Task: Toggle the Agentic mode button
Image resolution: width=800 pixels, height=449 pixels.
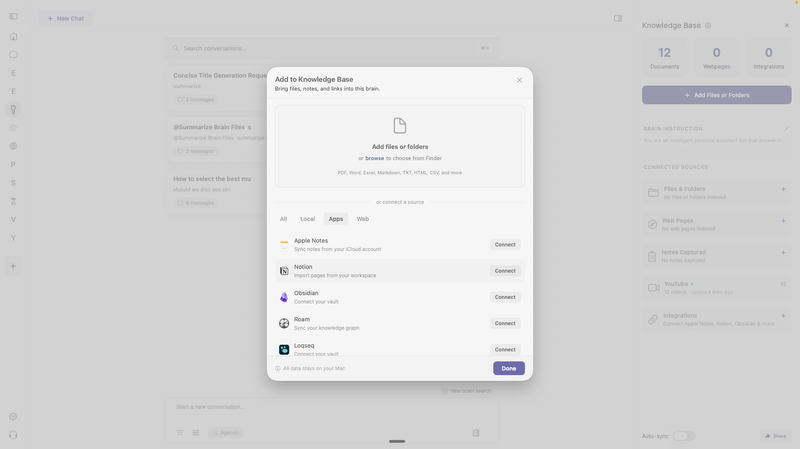Action: click(x=226, y=433)
